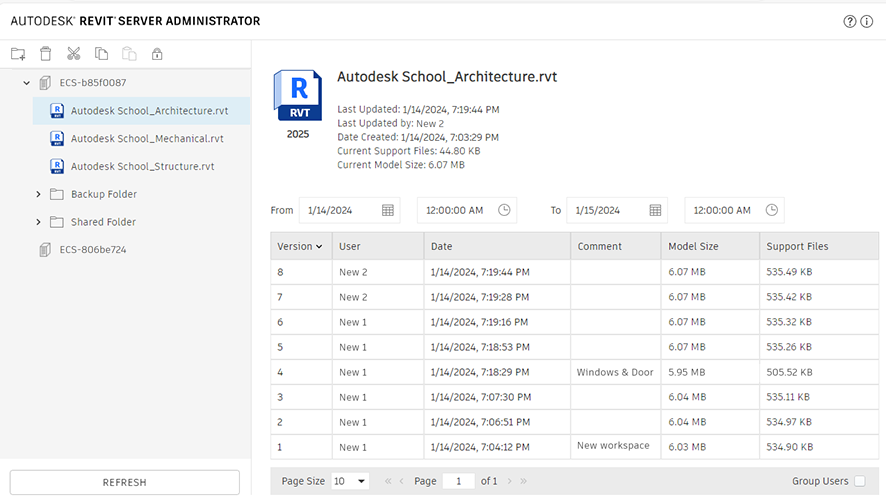Go to the first page arrow

coord(388,481)
